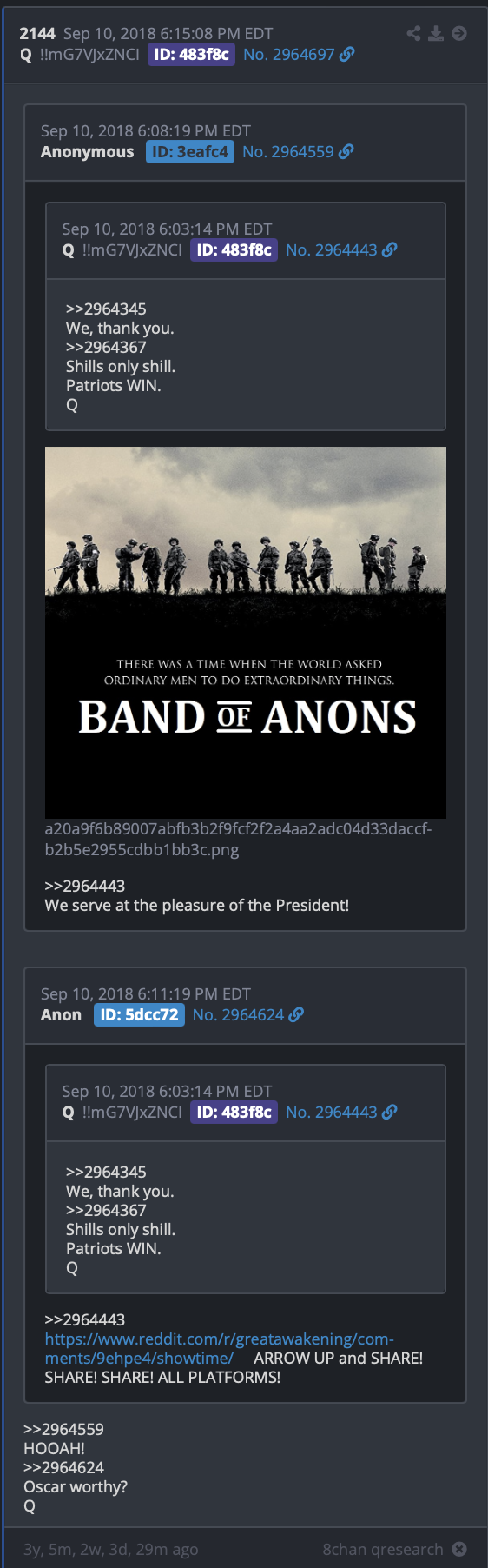The width and height of the screenshot is (488, 1568).
Task: Click the blue ID: 5dcc72 badge
Action: click(x=139, y=1014)
